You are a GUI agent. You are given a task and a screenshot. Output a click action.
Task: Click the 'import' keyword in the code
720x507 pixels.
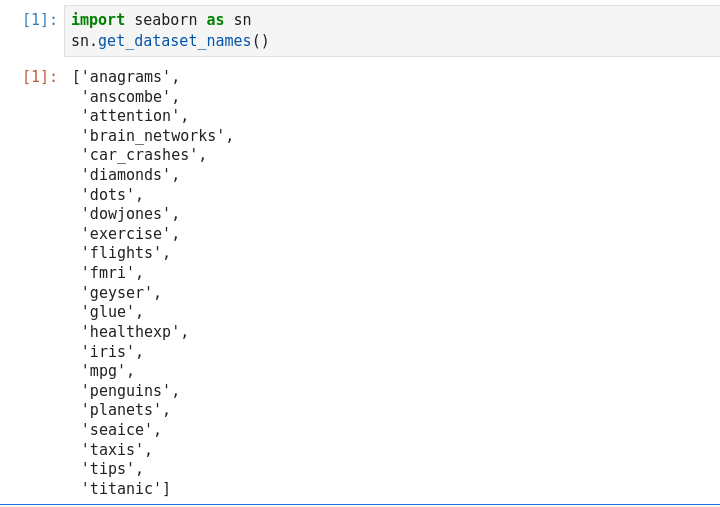(x=98, y=20)
